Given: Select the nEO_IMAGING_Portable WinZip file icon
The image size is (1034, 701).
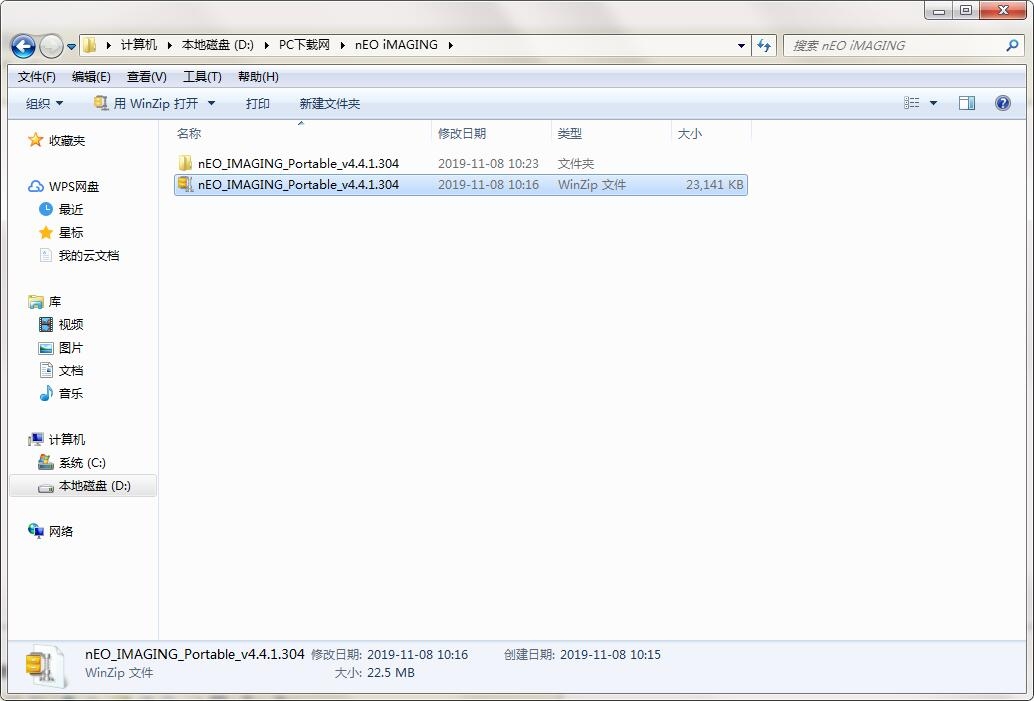Looking at the screenshot, I should (185, 184).
